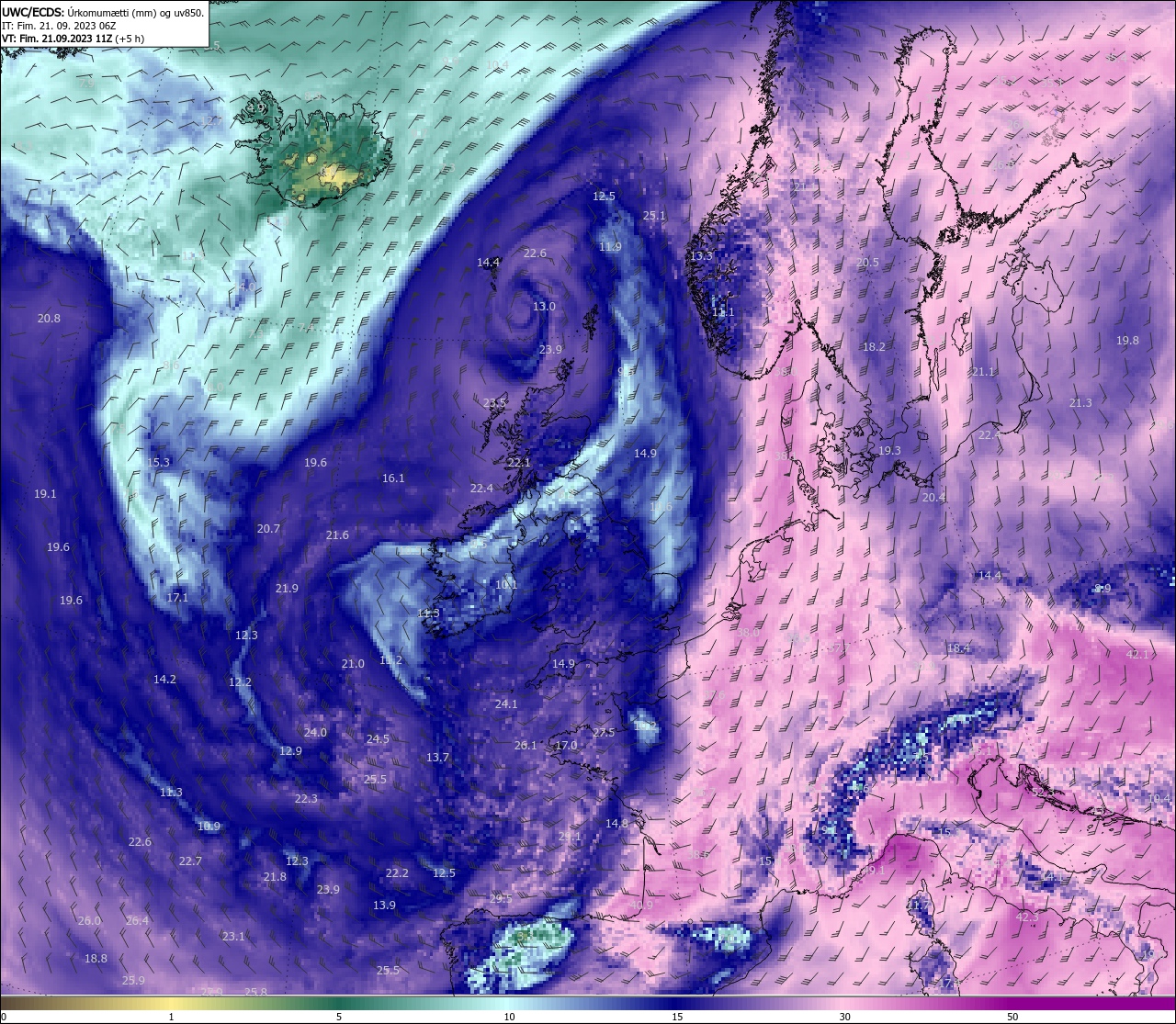
Task: Click the map value '13.0' at the cyclone center
Action: coord(544,307)
